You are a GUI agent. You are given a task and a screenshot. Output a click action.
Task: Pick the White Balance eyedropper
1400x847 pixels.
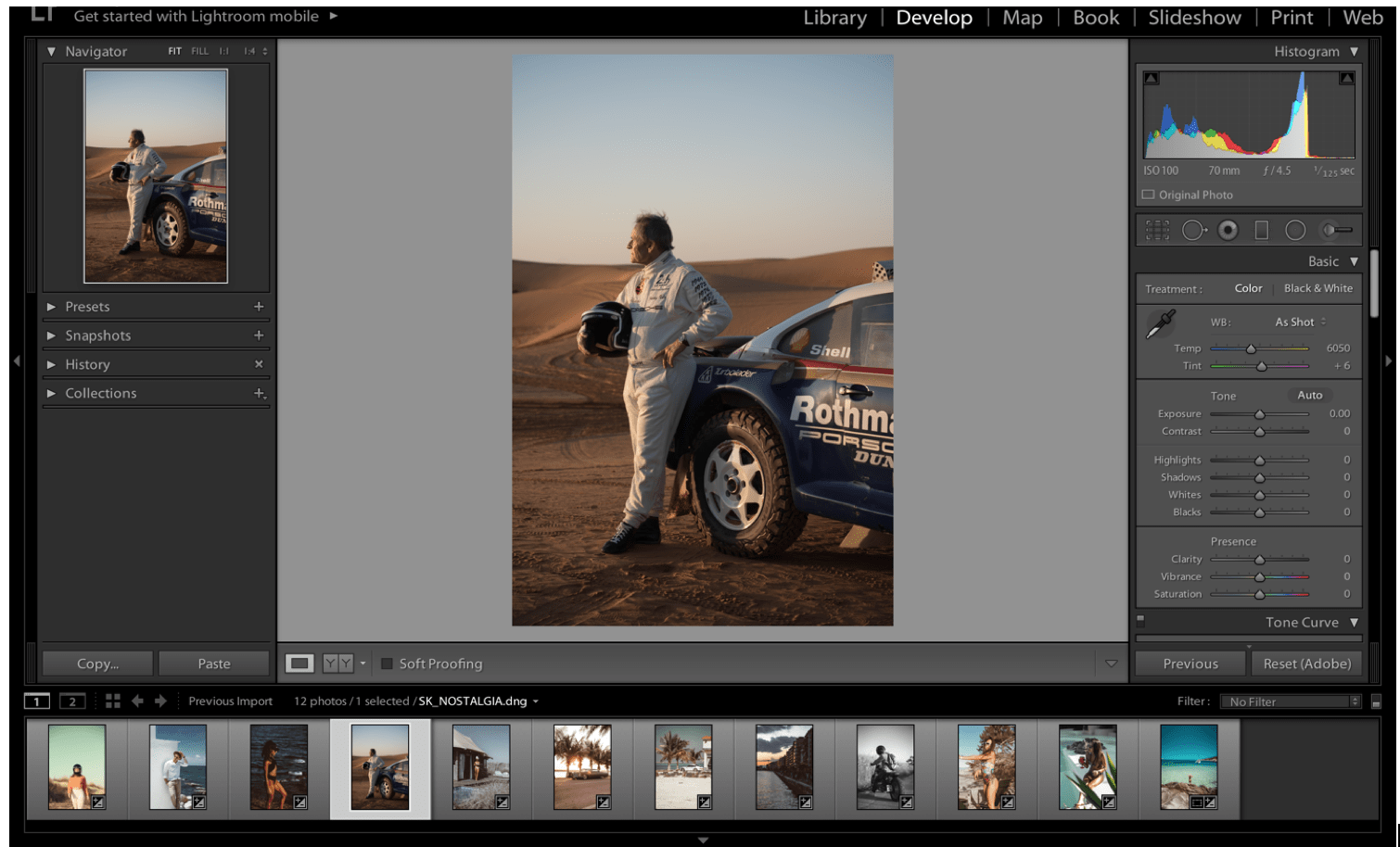[1161, 323]
